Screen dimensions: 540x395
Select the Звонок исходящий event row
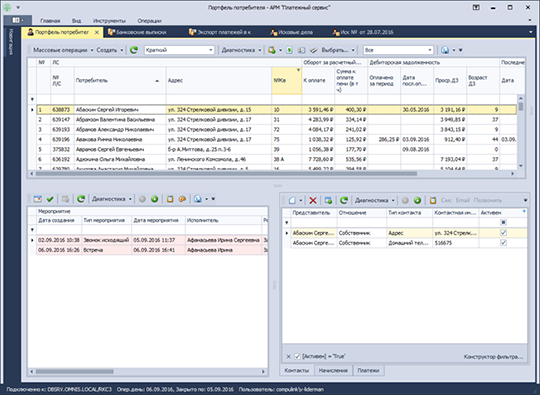tap(152, 240)
